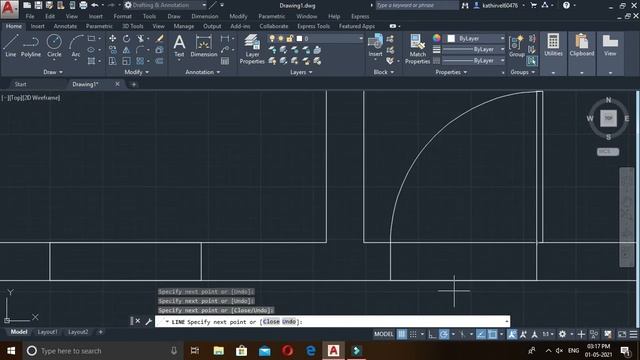
Task: Open the Clipboard panel
Action: (582, 45)
